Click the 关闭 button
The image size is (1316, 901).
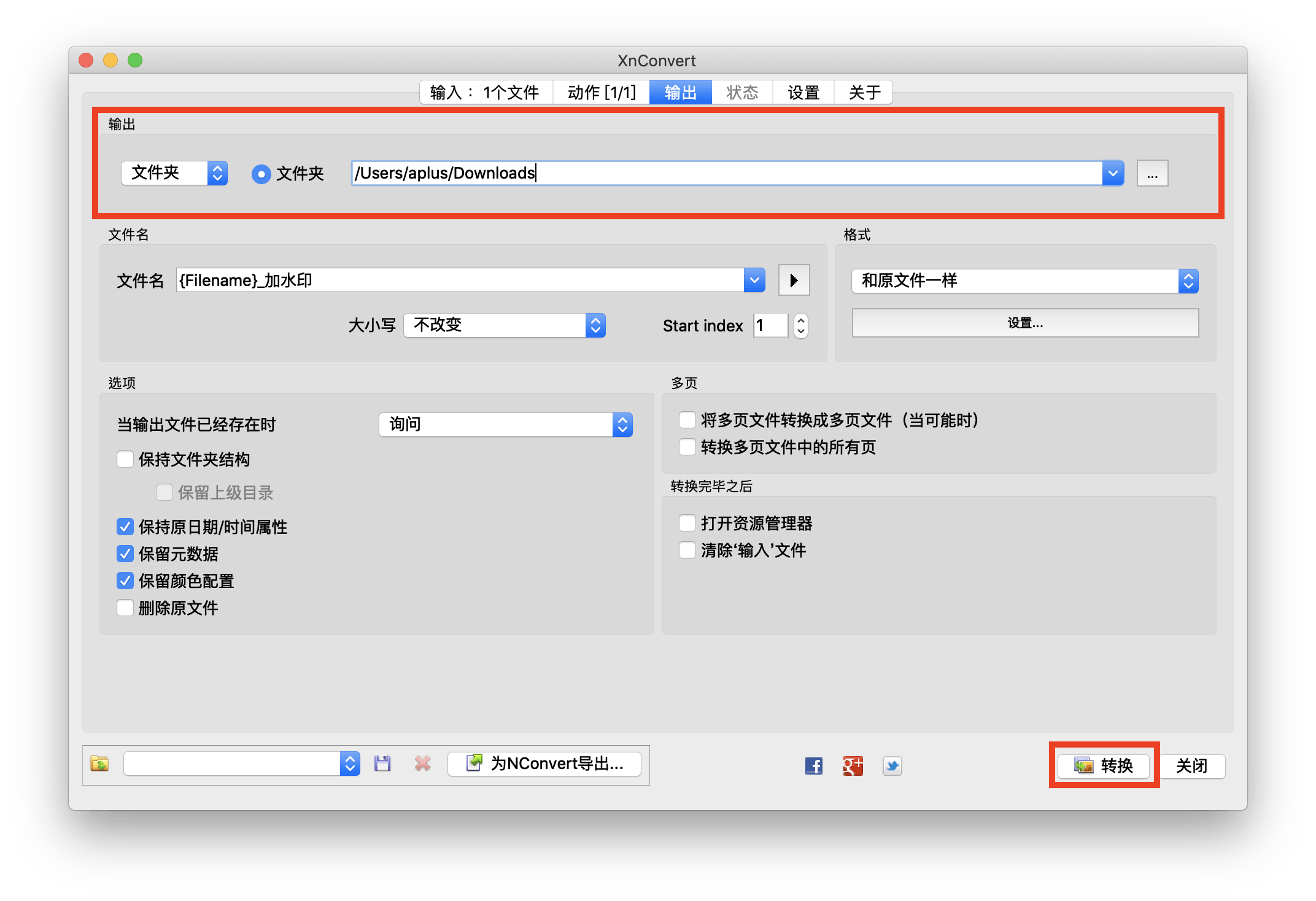[x=1191, y=766]
